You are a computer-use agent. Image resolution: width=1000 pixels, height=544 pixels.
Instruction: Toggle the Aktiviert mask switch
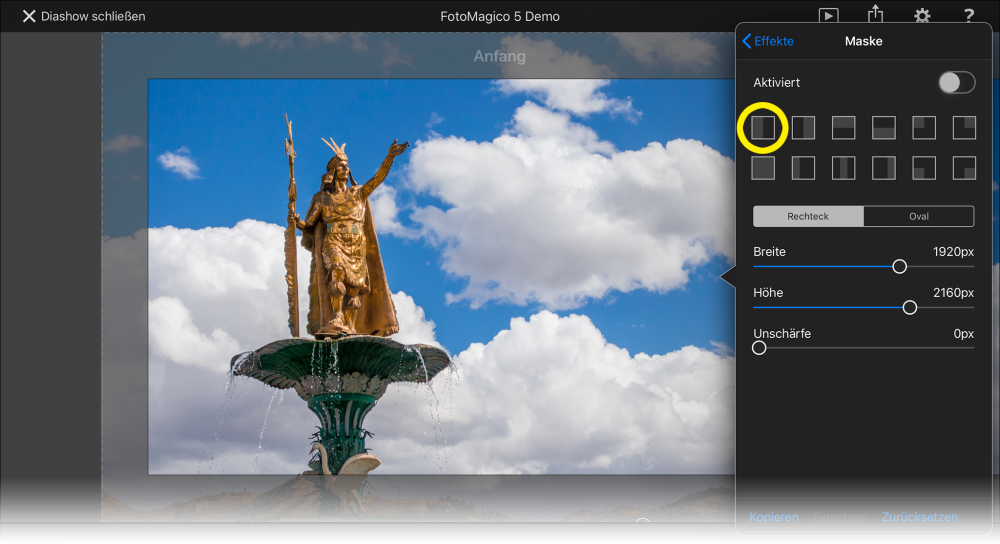pos(957,82)
